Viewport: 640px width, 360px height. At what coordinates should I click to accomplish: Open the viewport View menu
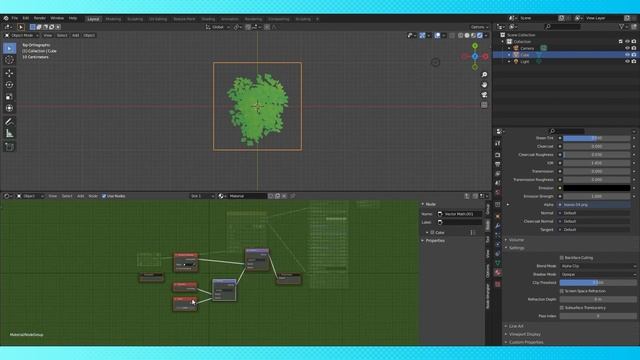pos(47,36)
